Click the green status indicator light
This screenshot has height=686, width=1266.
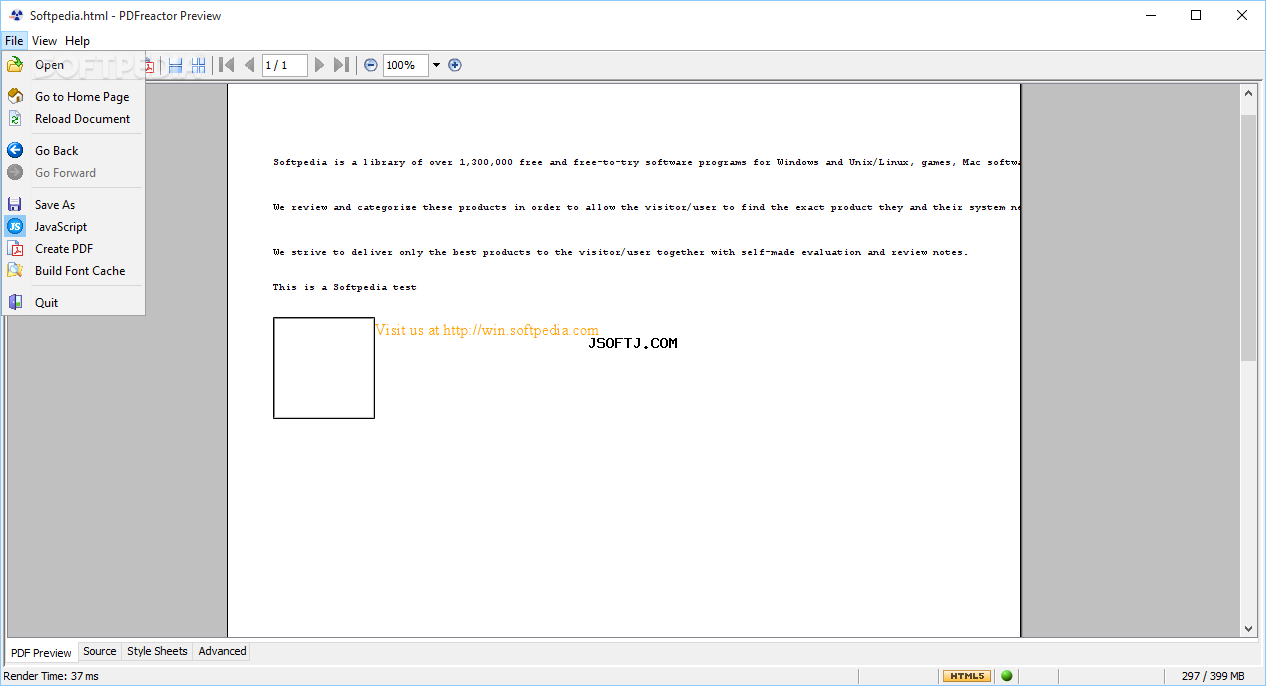pyautogui.click(x=1007, y=676)
